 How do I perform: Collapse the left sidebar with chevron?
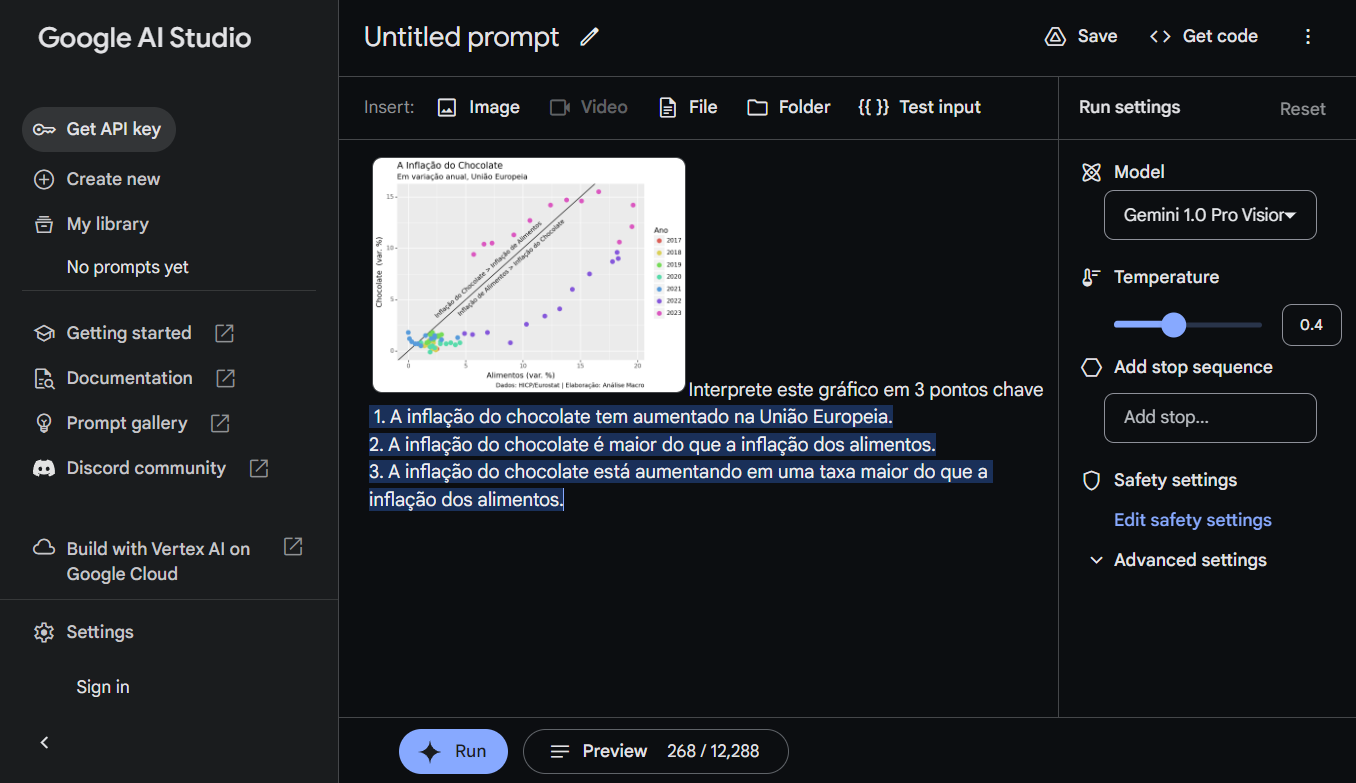[44, 742]
